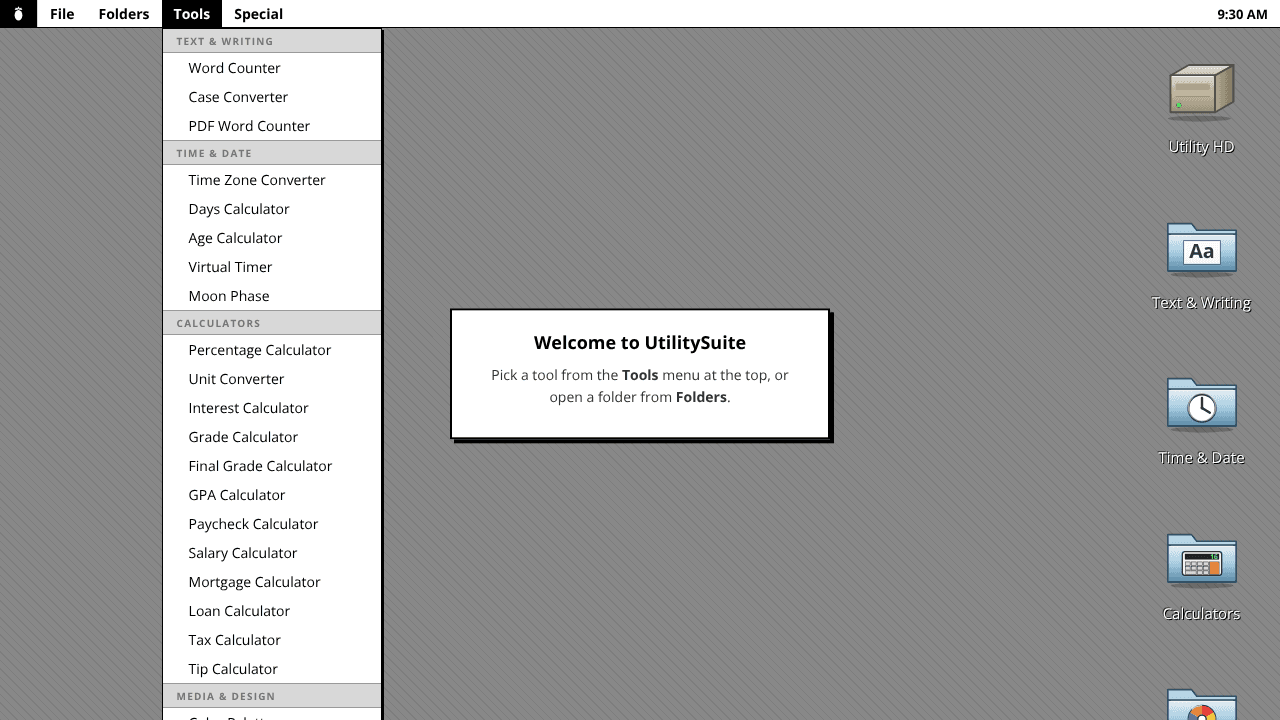The image size is (1280, 720).
Task: Start the Virtual Timer tool
Action: (272, 267)
